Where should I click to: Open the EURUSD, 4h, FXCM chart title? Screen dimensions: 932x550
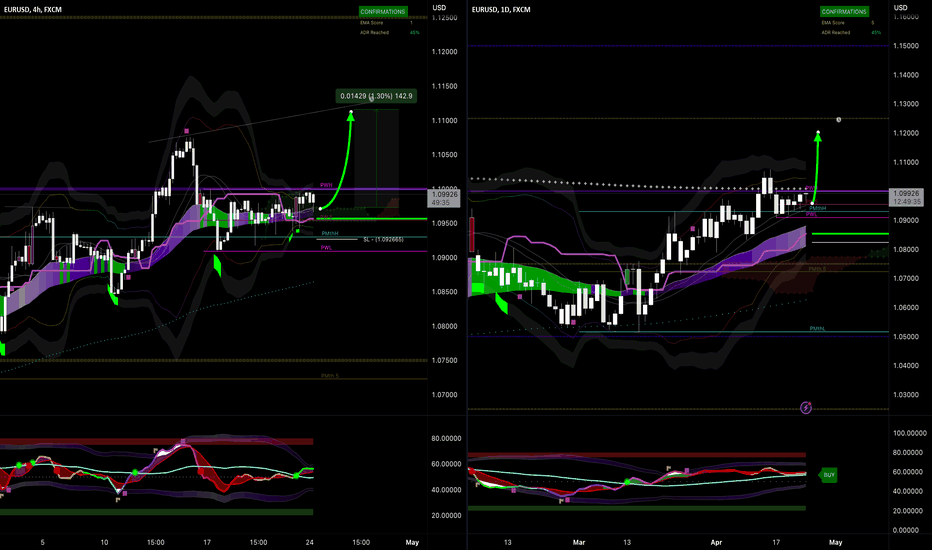point(33,10)
